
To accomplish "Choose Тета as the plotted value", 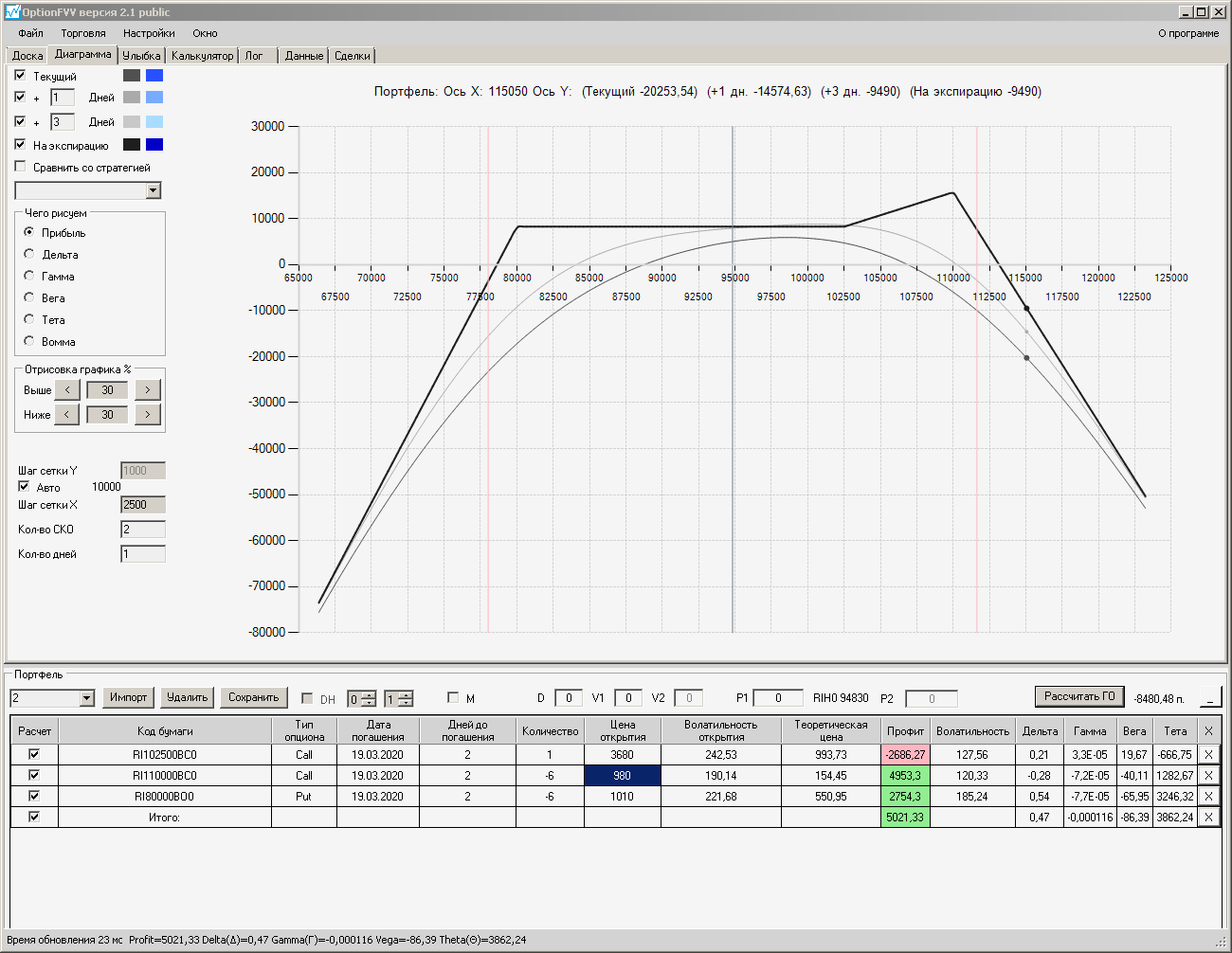I will point(29,319).
